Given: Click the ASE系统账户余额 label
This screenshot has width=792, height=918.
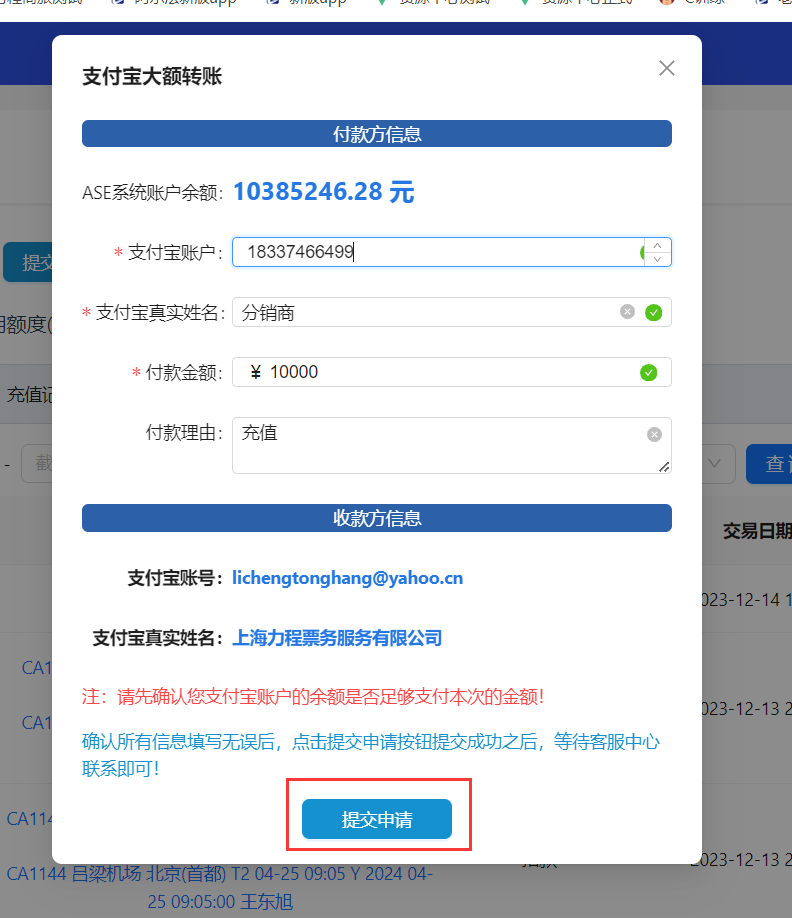Looking at the screenshot, I should click(152, 193).
